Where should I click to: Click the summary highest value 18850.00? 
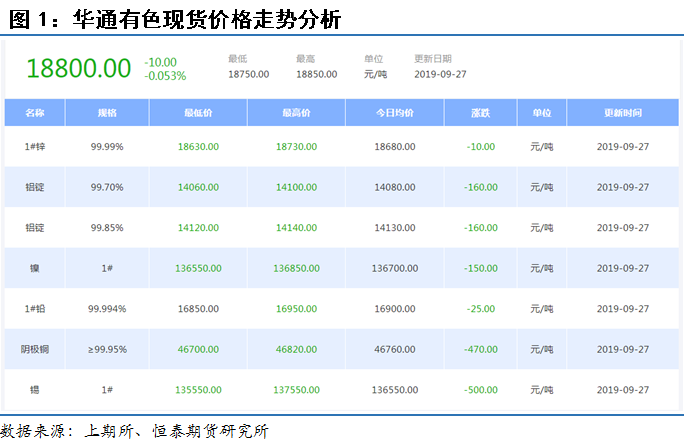coord(317,74)
